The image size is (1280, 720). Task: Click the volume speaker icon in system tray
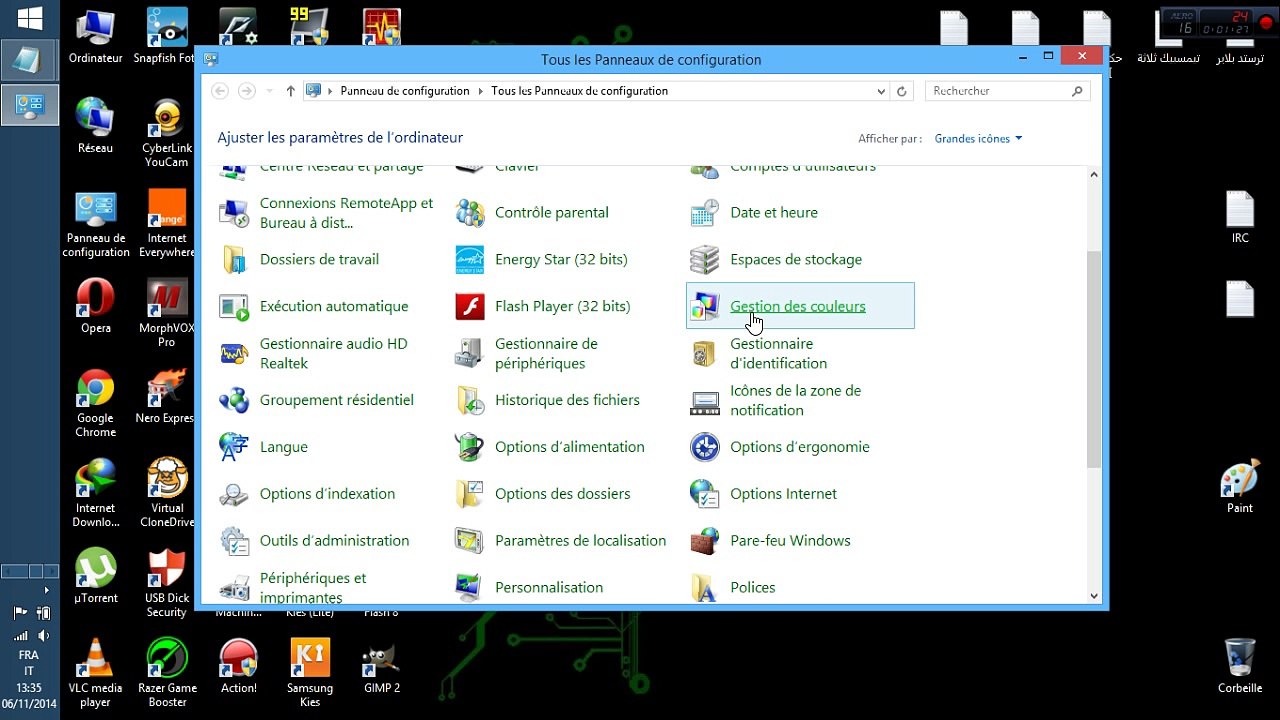(x=43, y=635)
